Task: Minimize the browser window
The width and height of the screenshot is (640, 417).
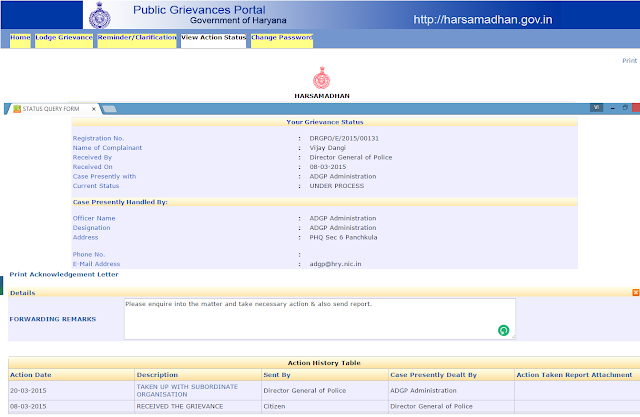Action: (x=613, y=108)
